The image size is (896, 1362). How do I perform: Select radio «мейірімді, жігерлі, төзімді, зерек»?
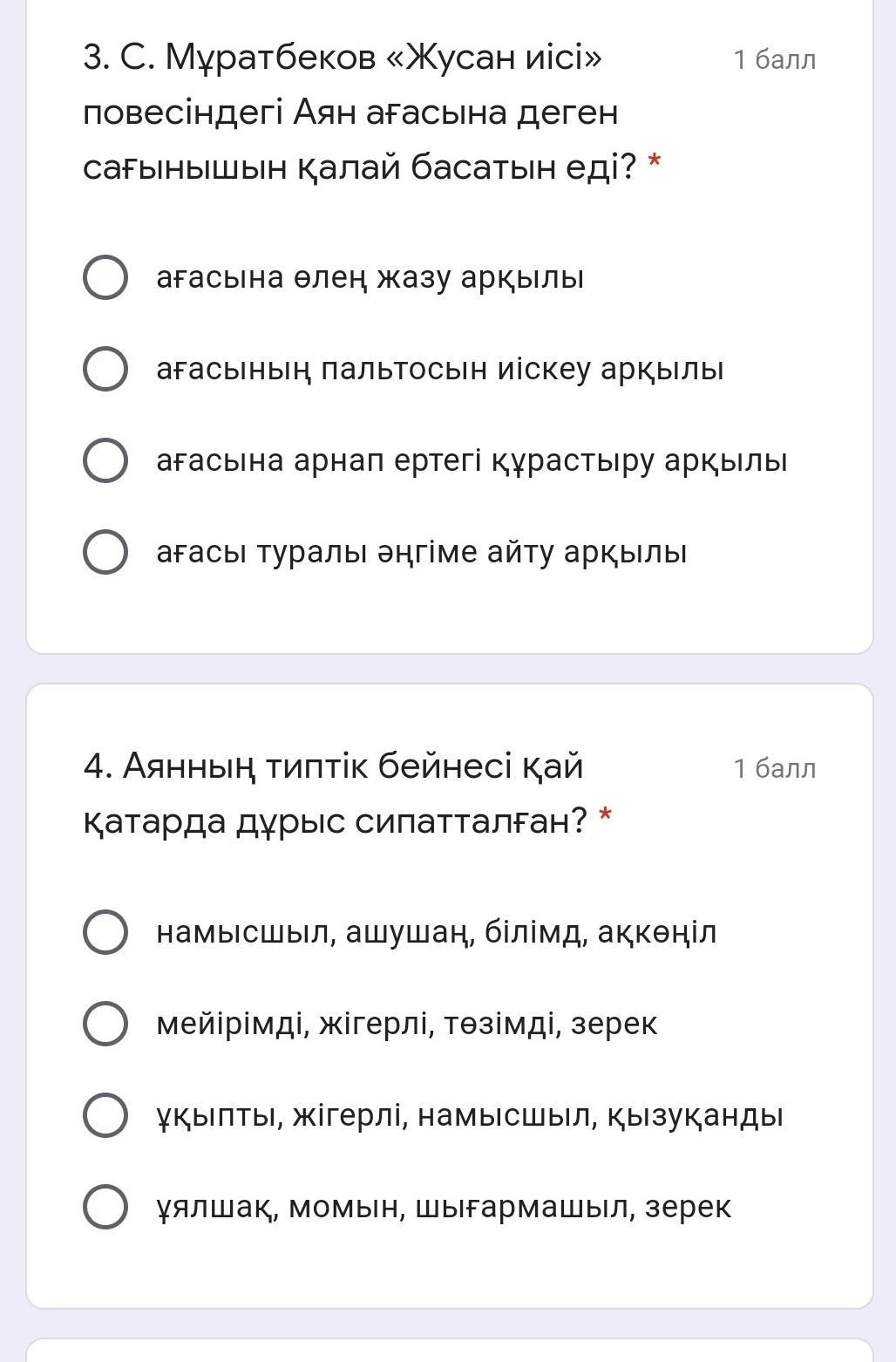coord(105,1023)
